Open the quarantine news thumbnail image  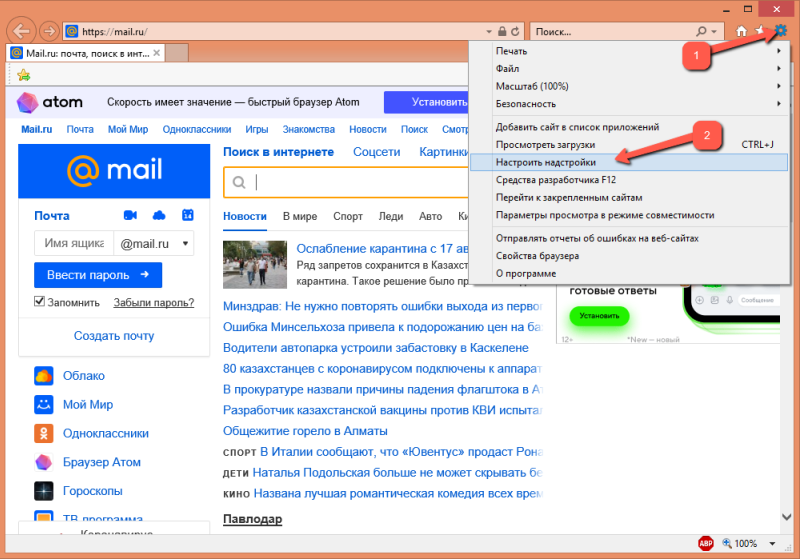[255, 265]
